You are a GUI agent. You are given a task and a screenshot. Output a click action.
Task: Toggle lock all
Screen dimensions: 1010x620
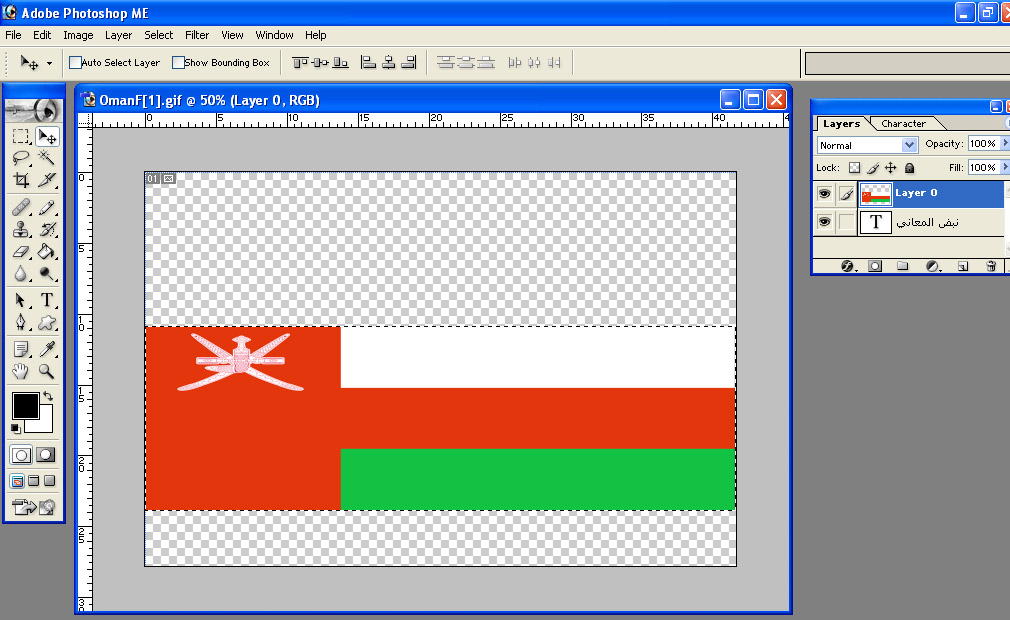910,168
